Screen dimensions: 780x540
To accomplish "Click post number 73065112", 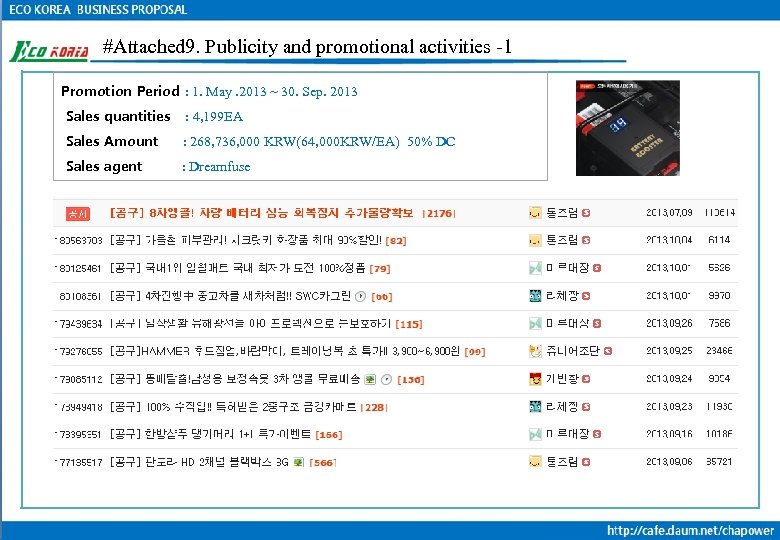I will (x=80, y=379).
